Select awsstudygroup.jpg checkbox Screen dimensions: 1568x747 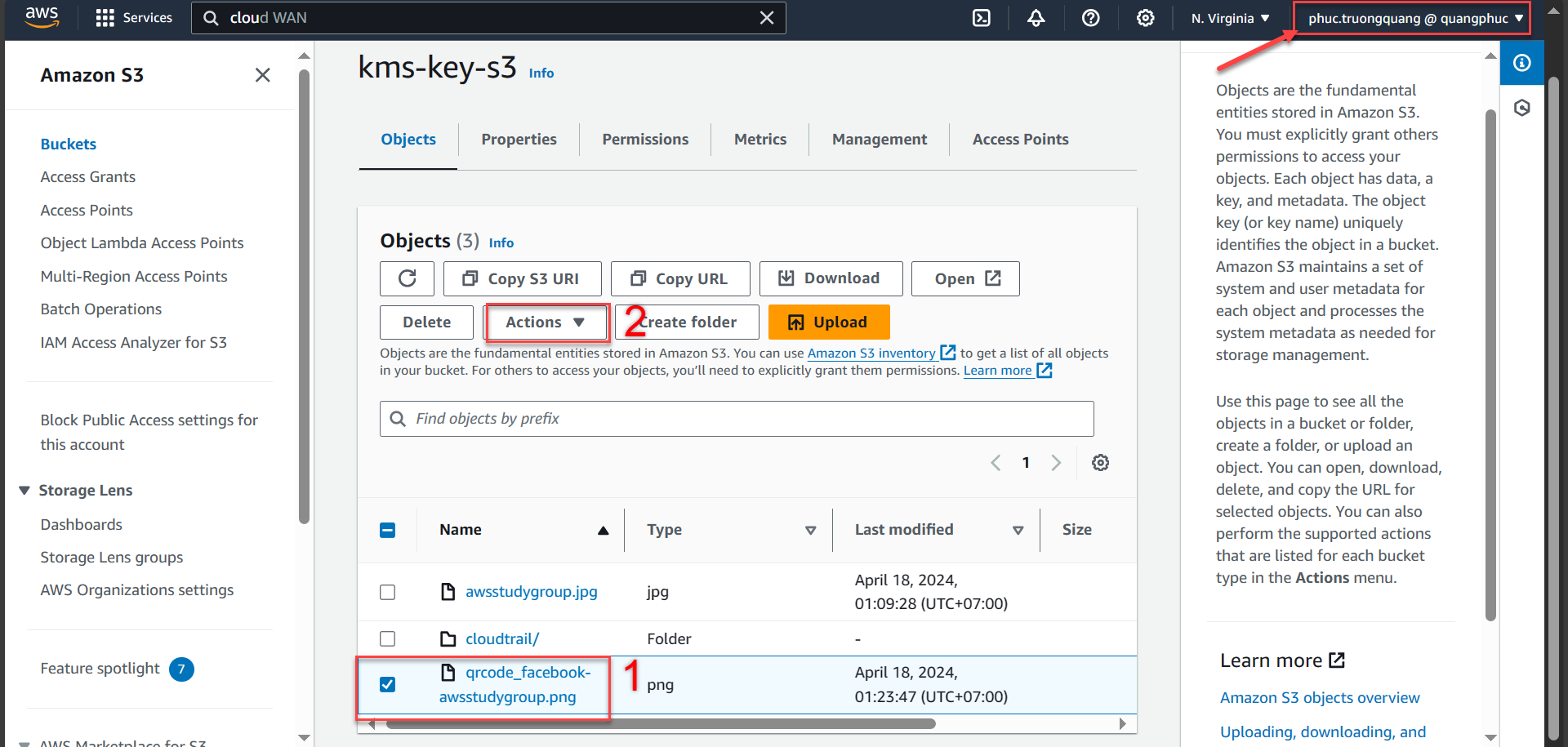click(x=388, y=592)
